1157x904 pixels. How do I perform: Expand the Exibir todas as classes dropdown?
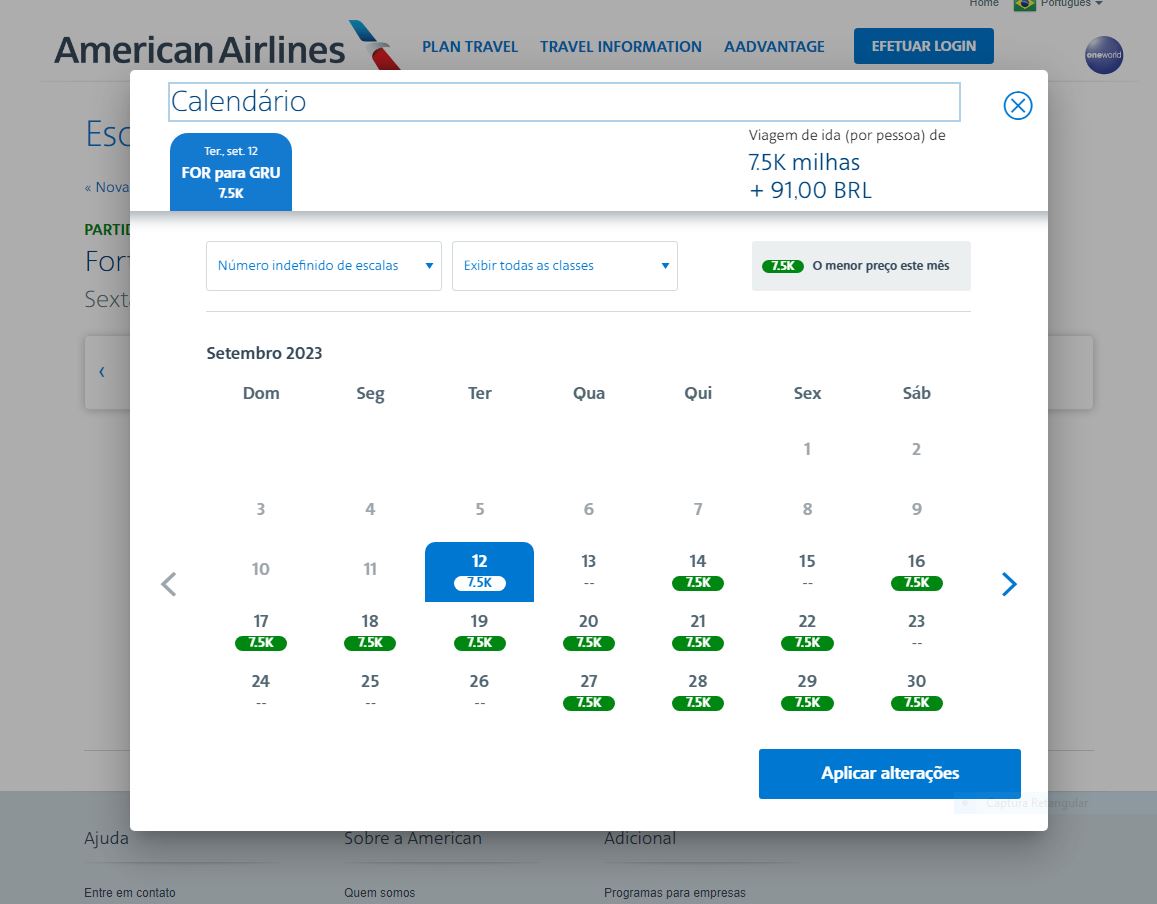coord(565,266)
